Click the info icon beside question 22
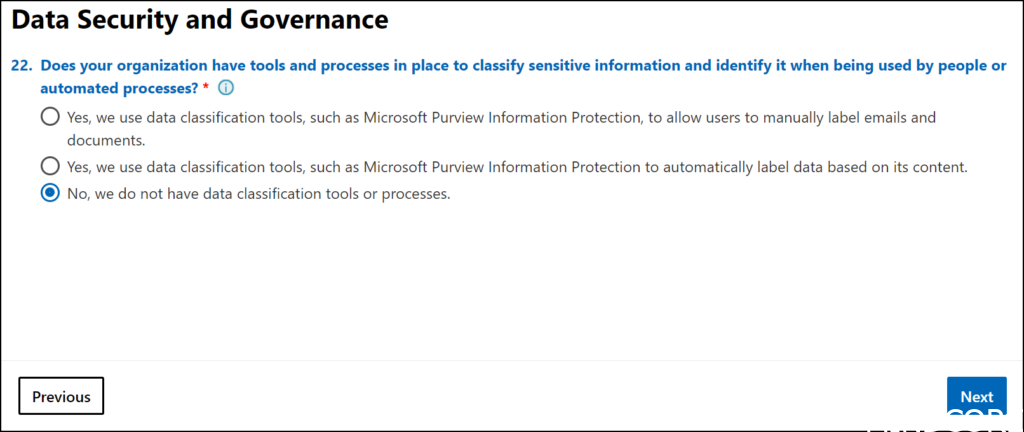1024x432 pixels. (x=226, y=88)
